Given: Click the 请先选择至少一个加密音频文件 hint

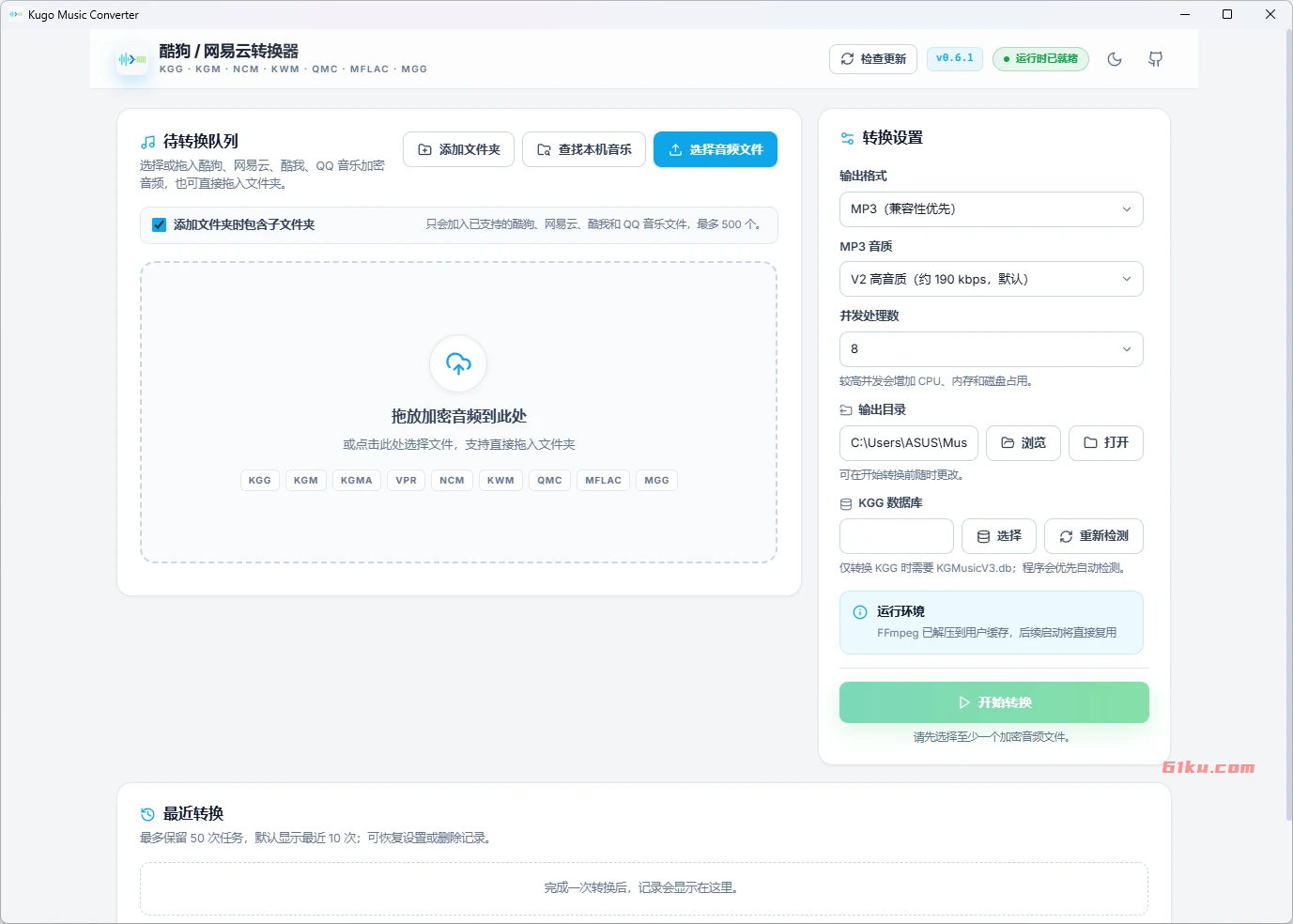Looking at the screenshot, I should 993,737.
